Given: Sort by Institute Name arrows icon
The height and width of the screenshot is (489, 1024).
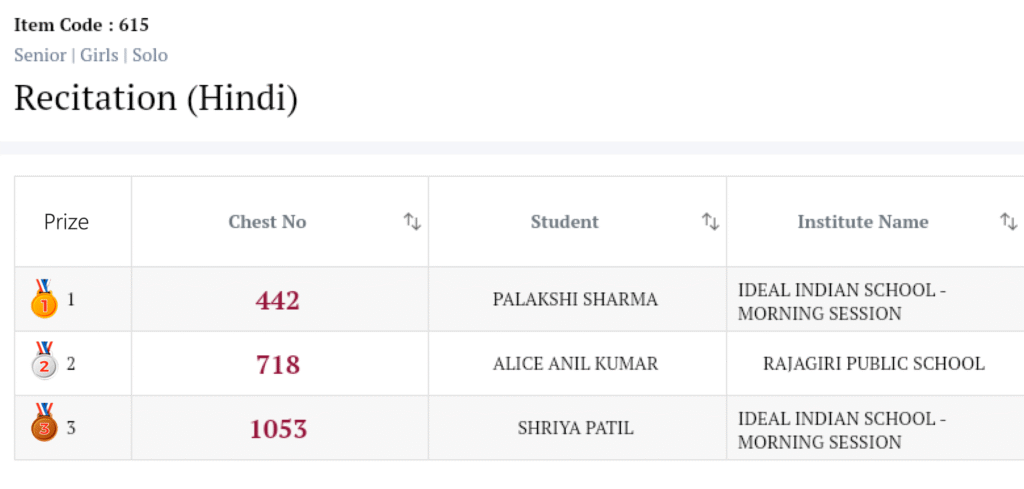Looking at the screenshot, I should click(1008, 222).
